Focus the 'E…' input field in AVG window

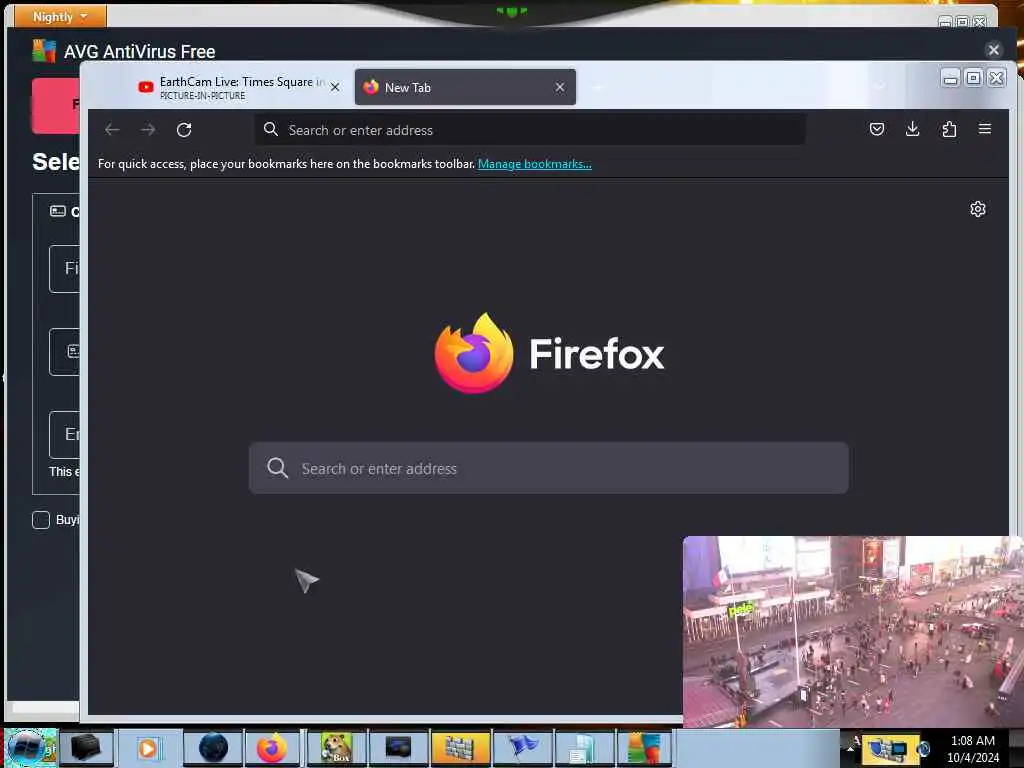point(65,435)
